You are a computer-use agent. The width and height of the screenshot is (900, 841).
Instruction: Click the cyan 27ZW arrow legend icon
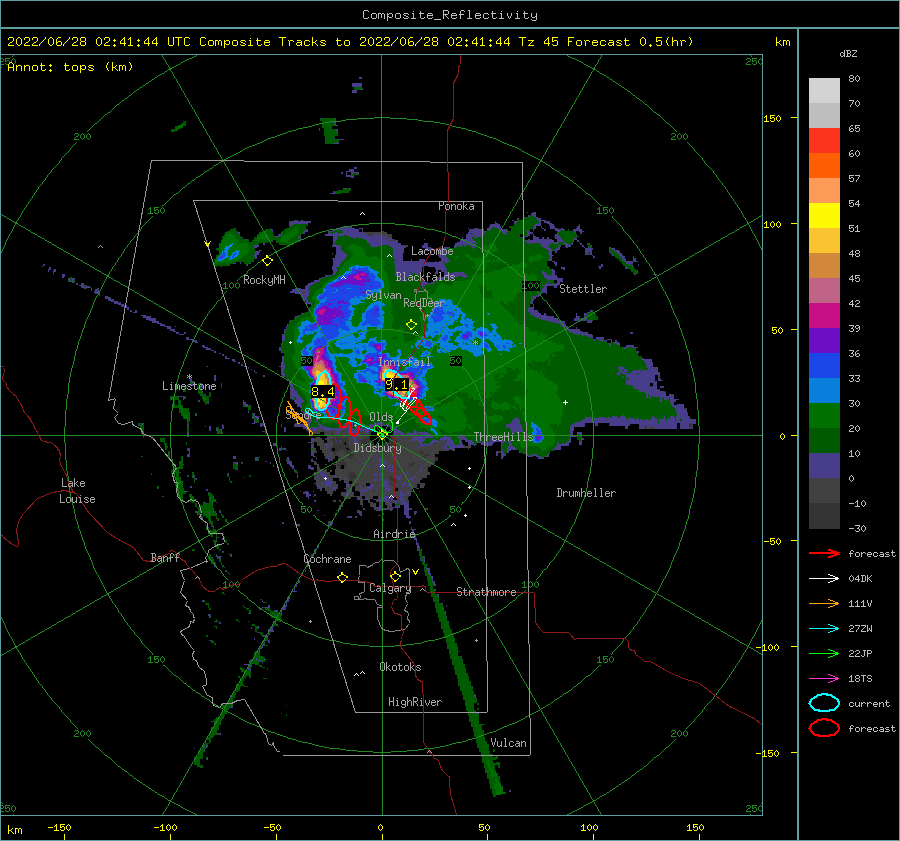(824, 629)
